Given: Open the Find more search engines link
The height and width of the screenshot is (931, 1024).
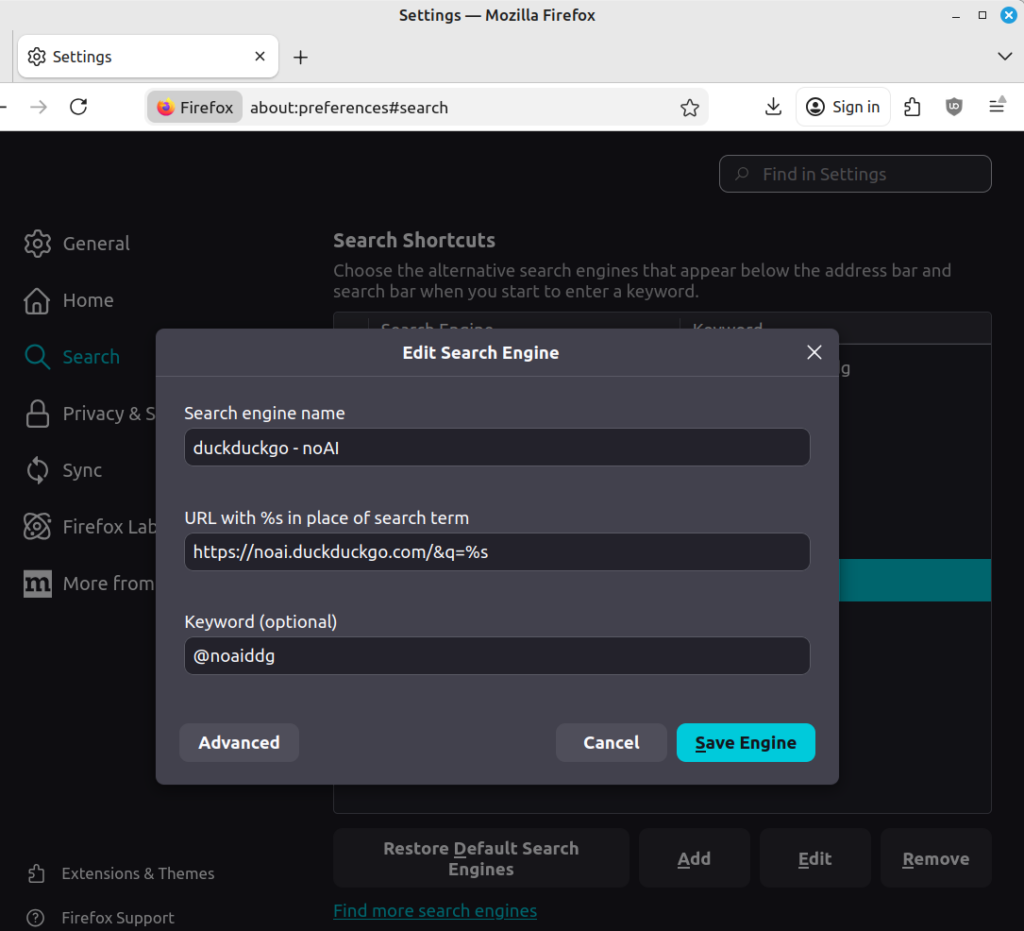Looking at the screenshot, I should (435, 911).
